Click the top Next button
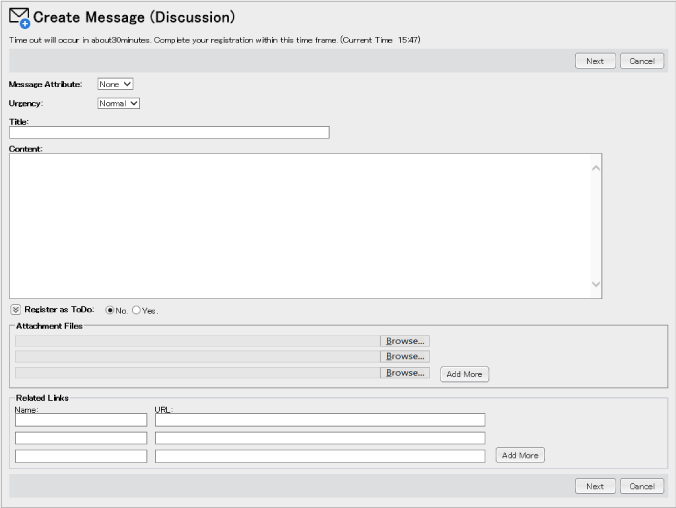 tap(595, 61)
